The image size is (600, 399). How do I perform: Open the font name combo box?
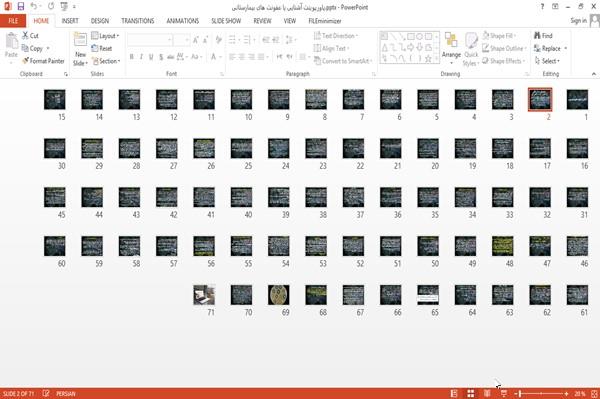tap(150, 40)
